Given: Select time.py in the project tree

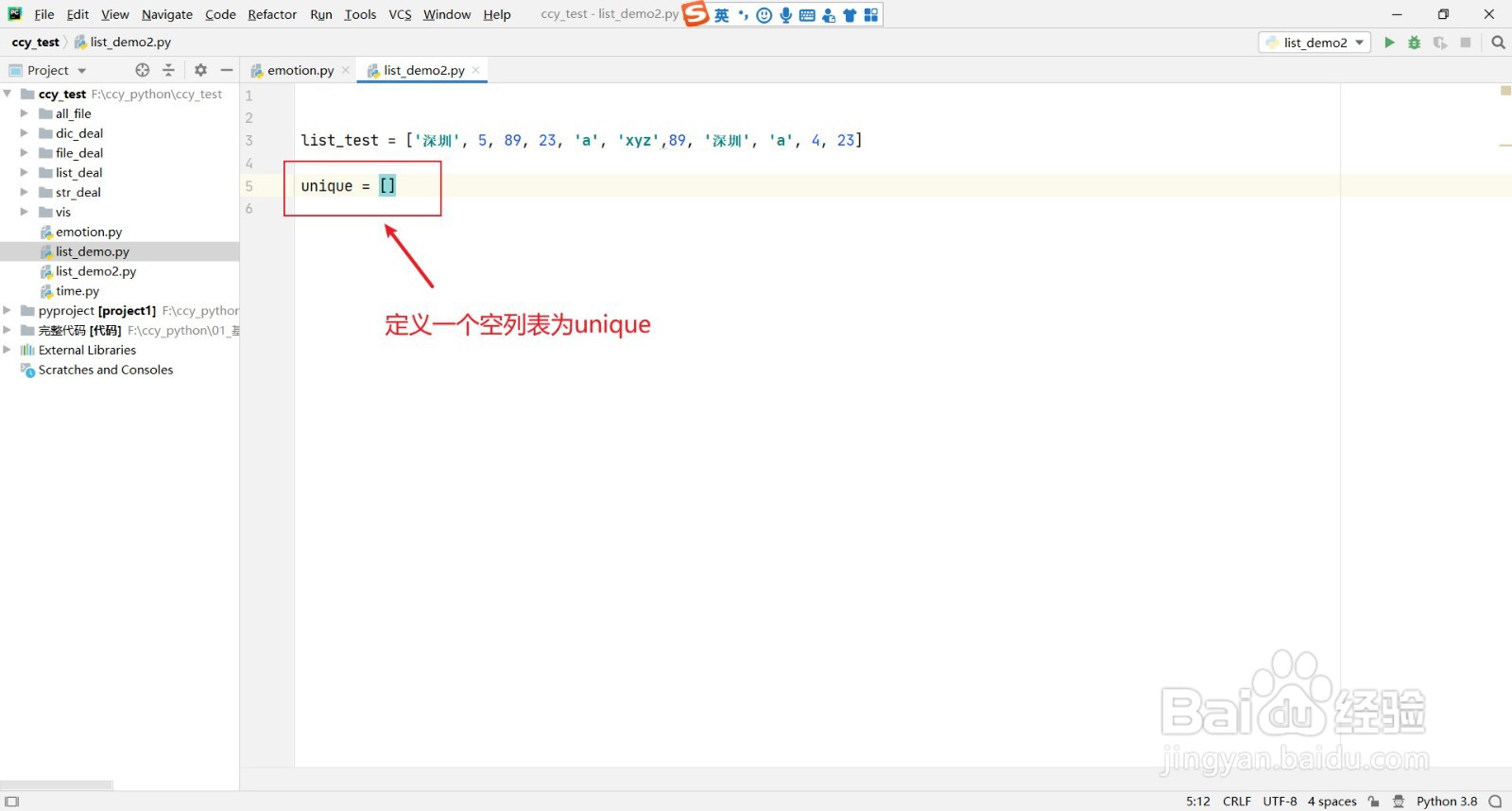Looking at the screenshot, I should [x=77, y=291].
